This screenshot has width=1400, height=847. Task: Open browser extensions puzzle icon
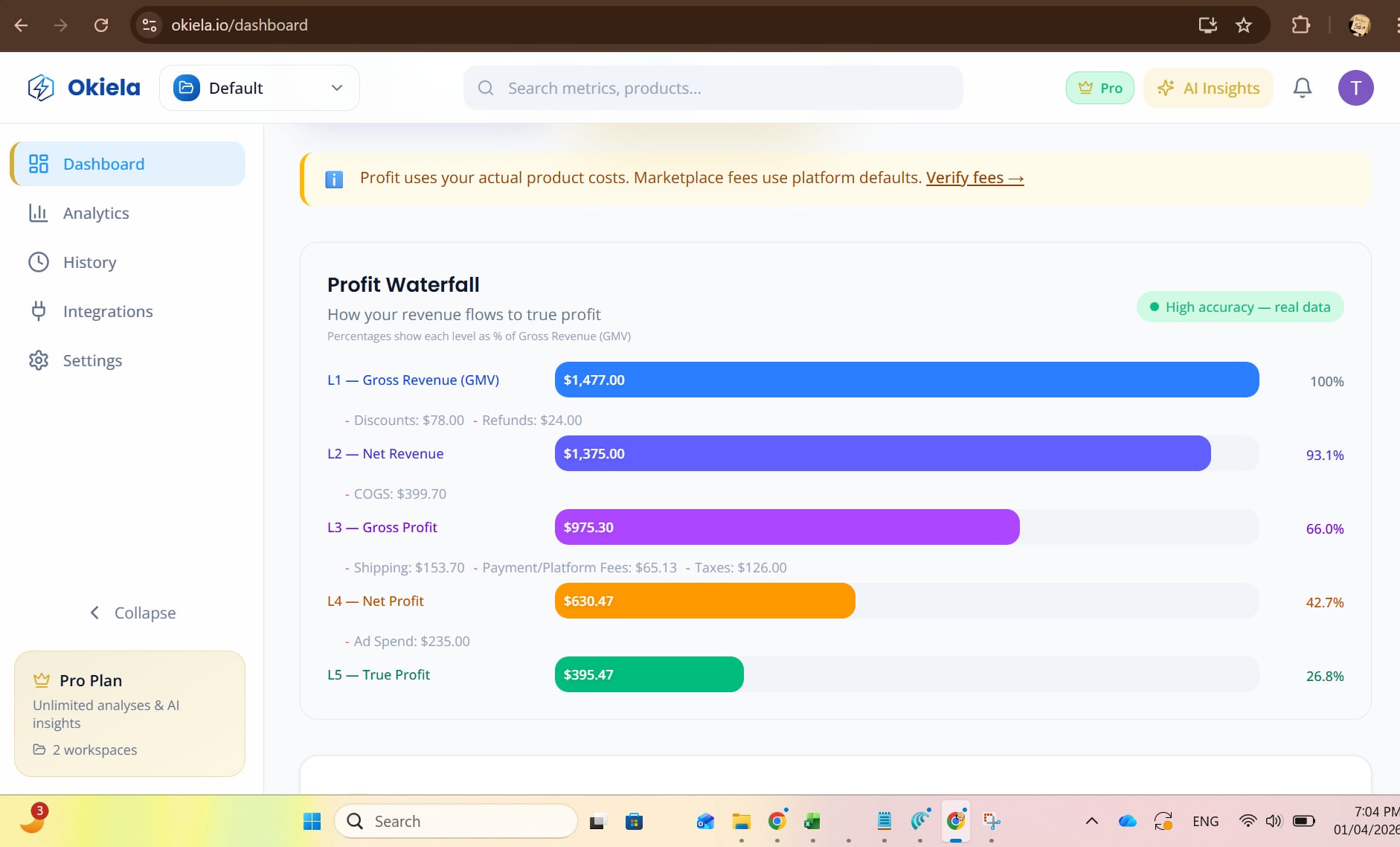pos(1300,25)
